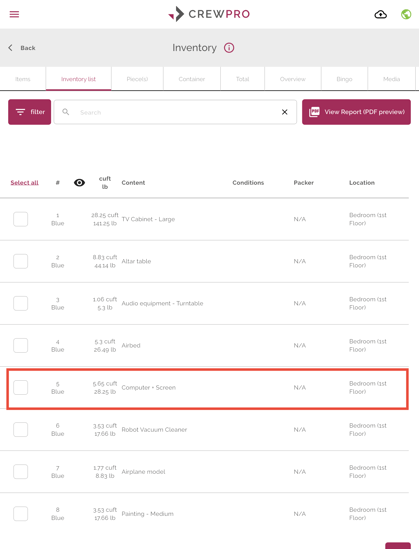Viewport: 419px width, 549px height.
Task: Select the Robot Vacuum Cleaner row
Action: (204, 430)
